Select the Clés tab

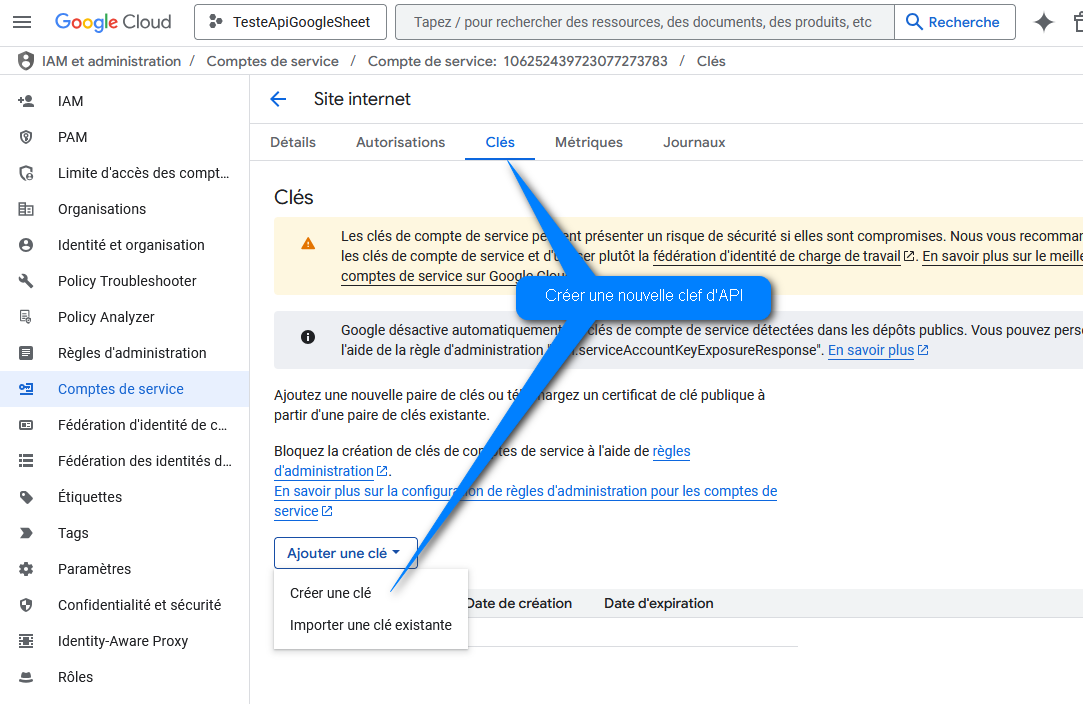point(500,142)
